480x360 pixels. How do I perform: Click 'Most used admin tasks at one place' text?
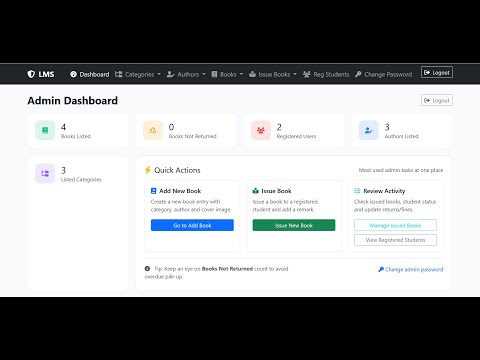click(x=401, y=170)
